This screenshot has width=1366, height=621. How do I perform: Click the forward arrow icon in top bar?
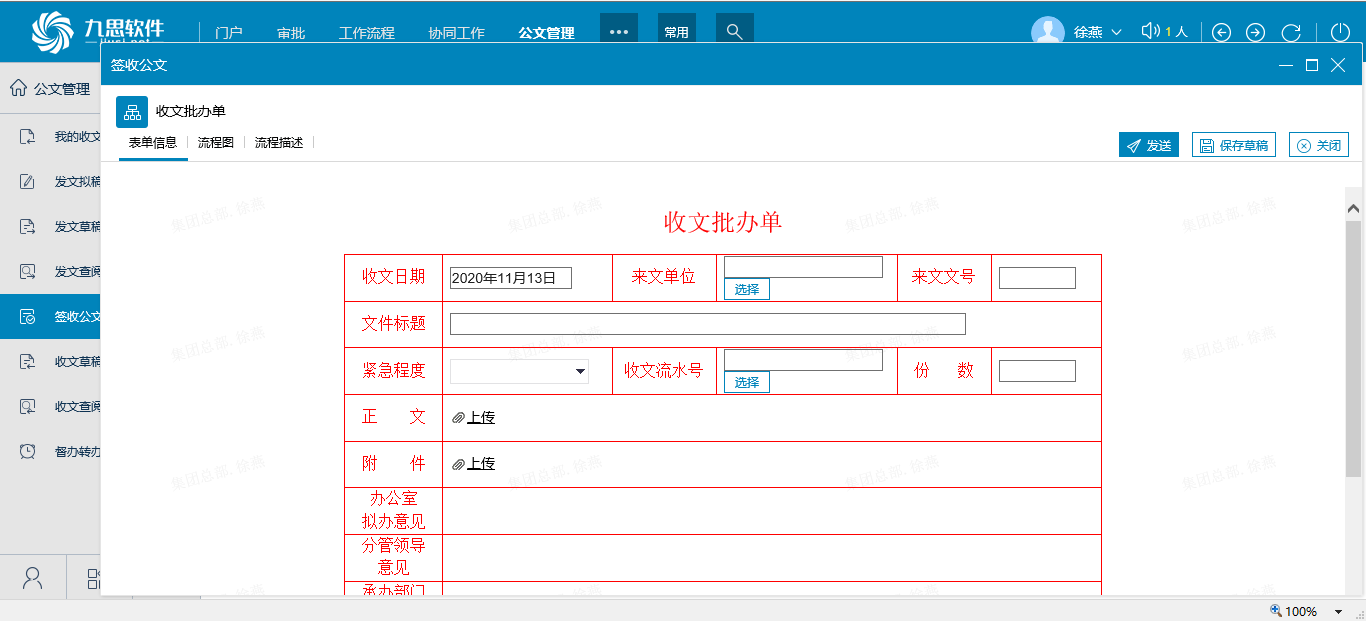click(x=1255, y=32)
